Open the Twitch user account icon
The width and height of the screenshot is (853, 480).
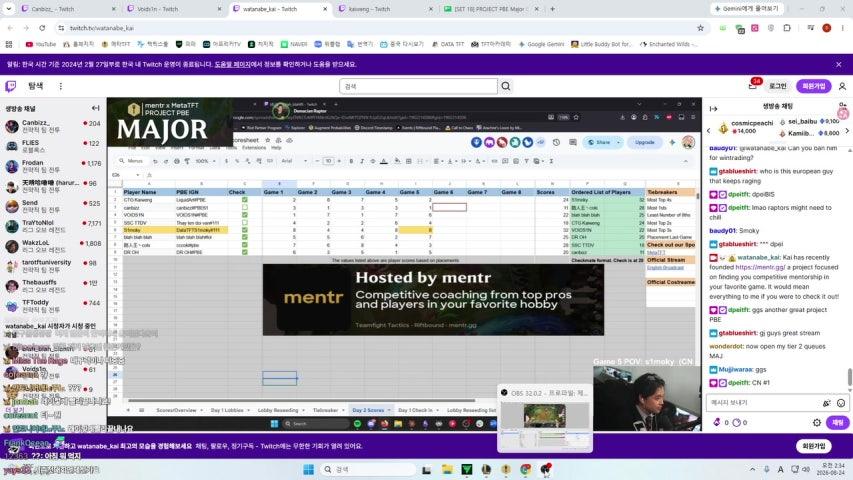click(x=842, y=86)
